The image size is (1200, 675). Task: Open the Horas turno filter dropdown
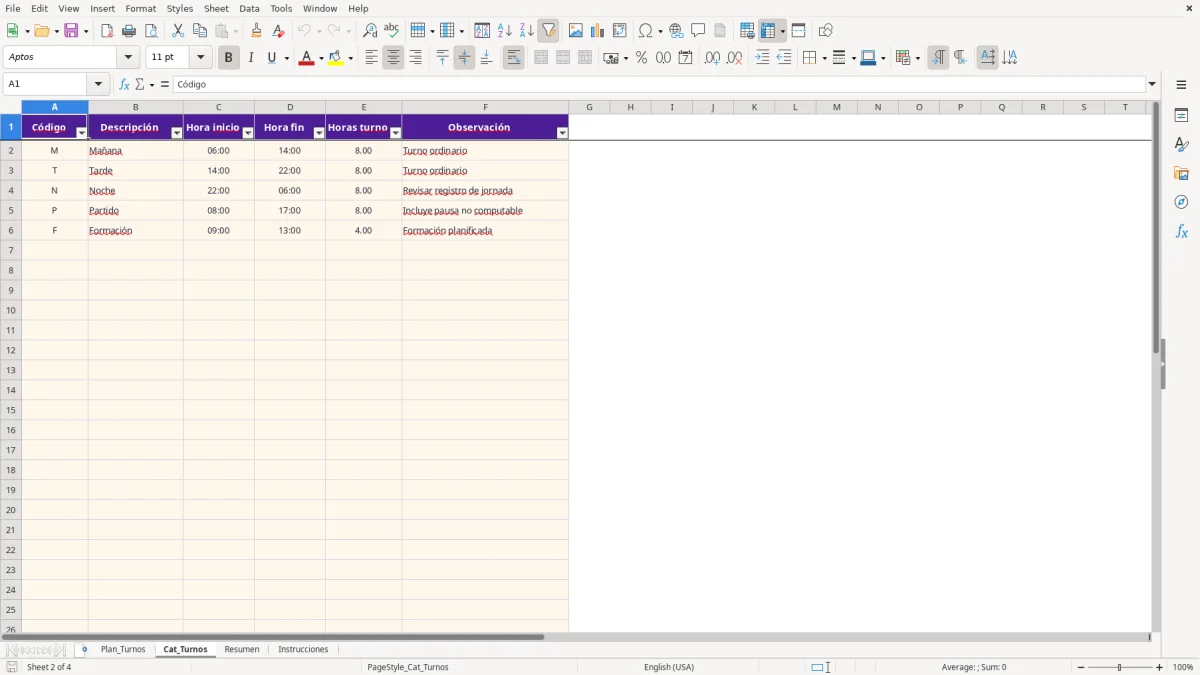(x=395, y=133)
